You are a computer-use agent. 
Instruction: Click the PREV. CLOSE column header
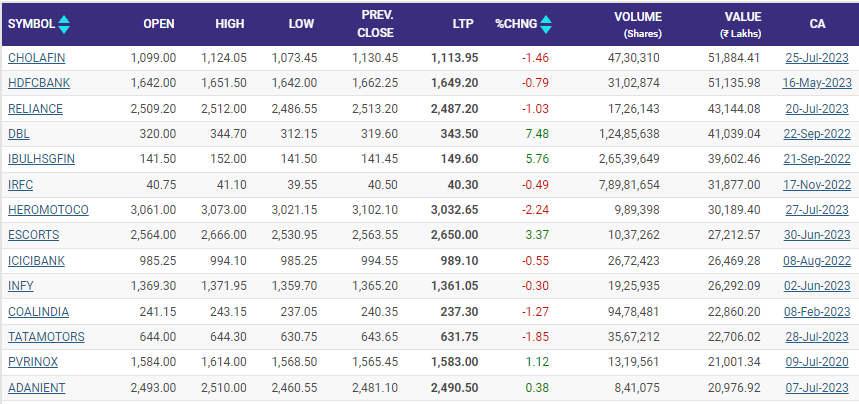[x=377, y=23]
